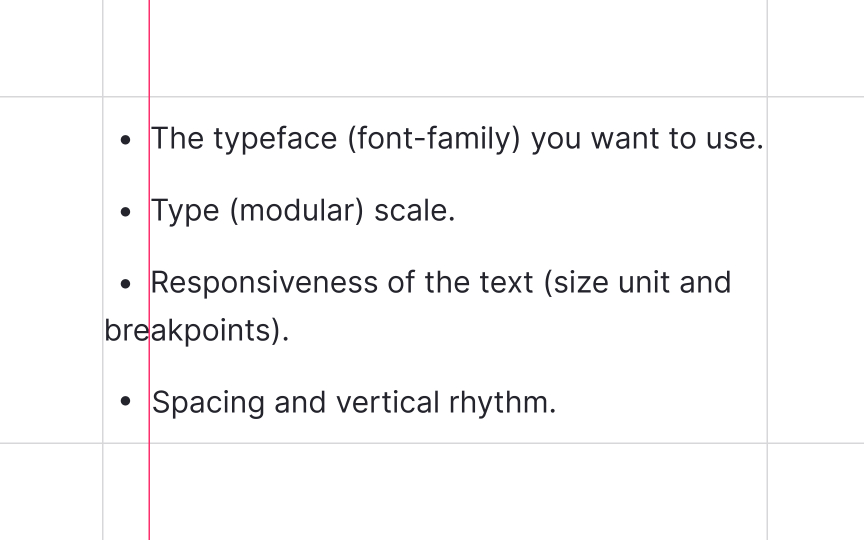Click the word "scale."
864x540 pixels.
(x=415, y=211)
